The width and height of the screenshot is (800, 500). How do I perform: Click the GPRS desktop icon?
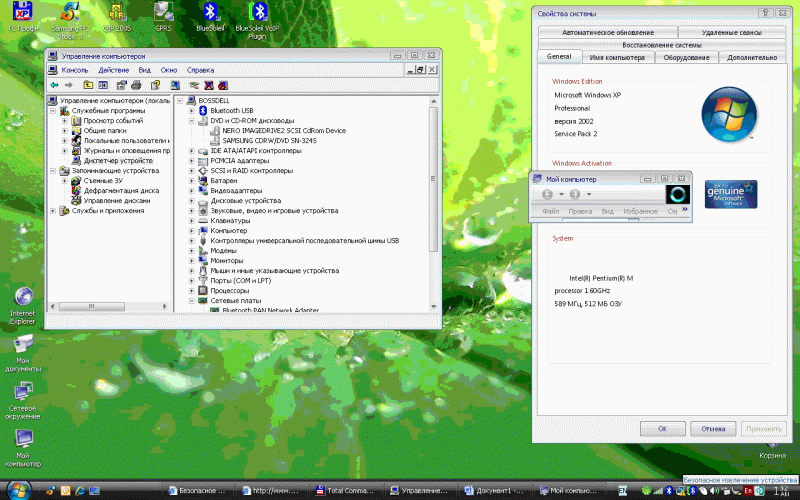163,17
